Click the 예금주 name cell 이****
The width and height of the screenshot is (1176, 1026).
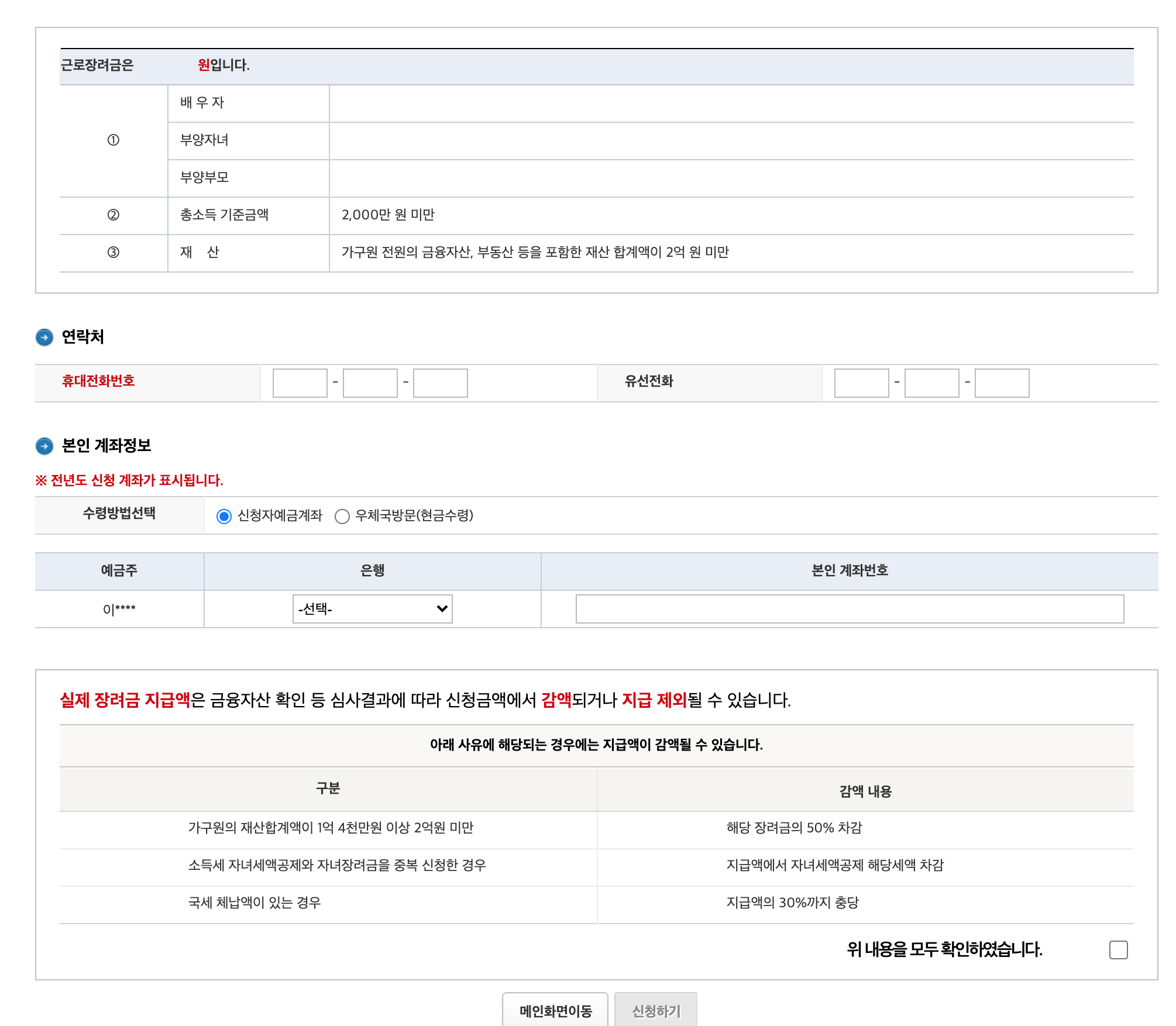point(119,610)
